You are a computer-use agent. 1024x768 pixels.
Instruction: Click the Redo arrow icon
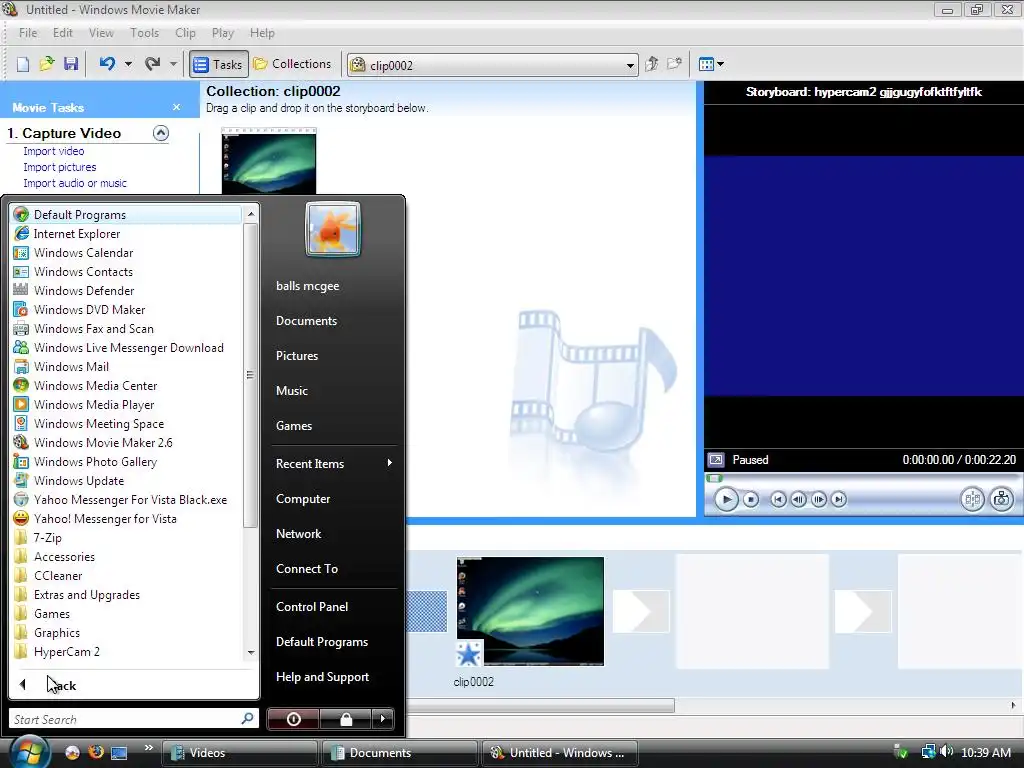click(x=152, y=64)
